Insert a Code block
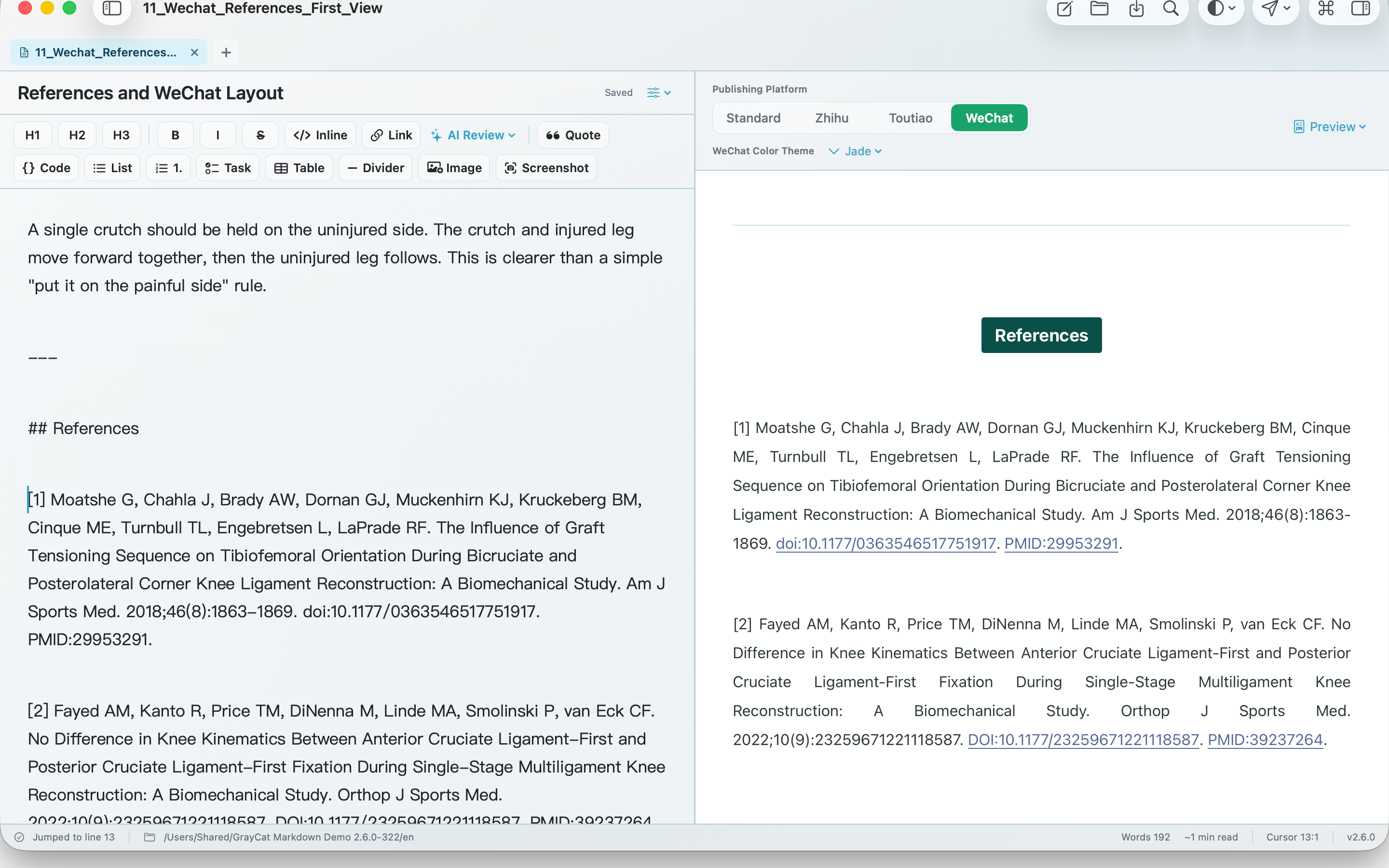 coord(46,168)
